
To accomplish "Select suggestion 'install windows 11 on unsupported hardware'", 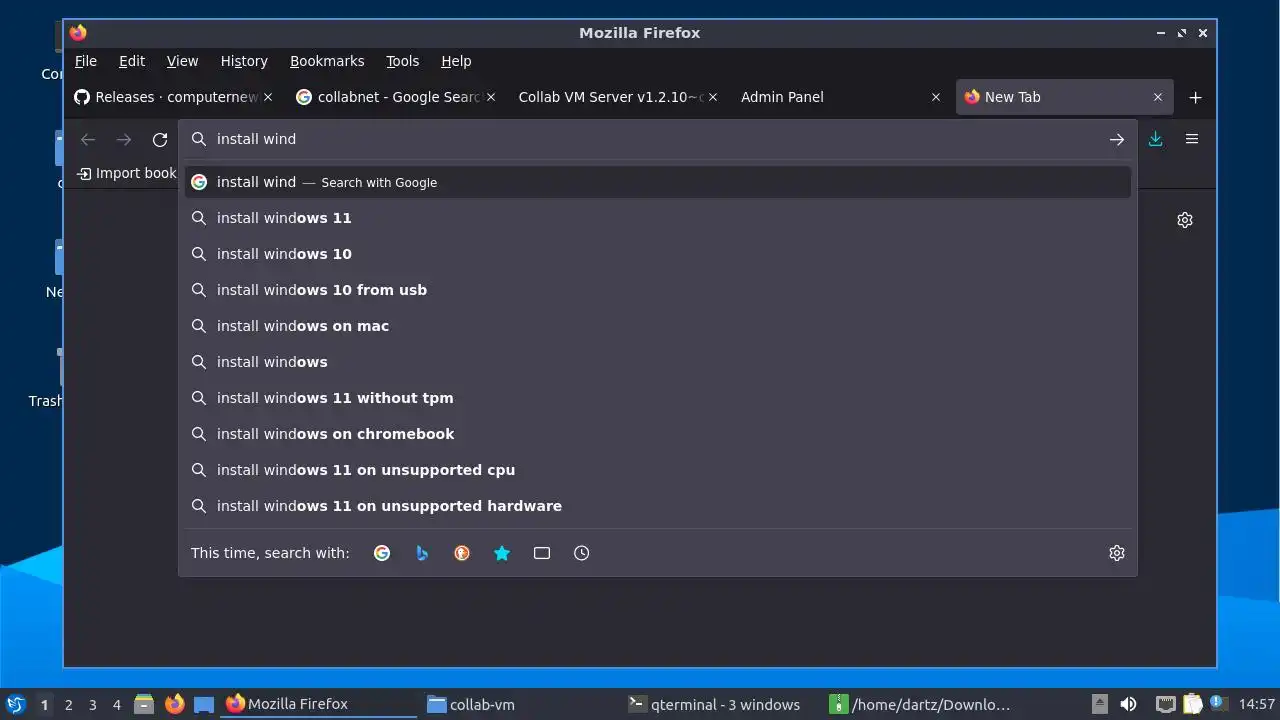I will point(658,506).
